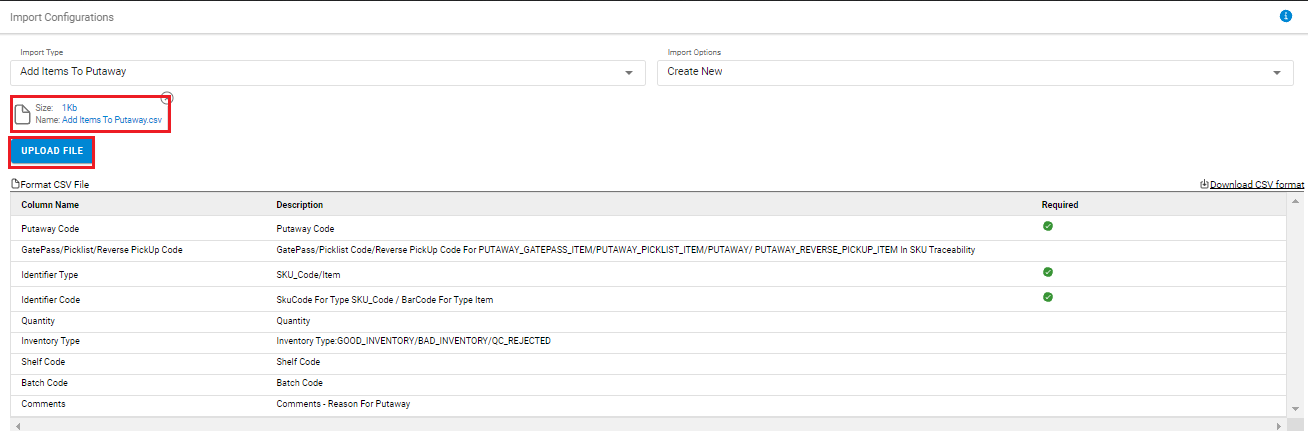Click the uploaded CSV file document icon

pyautogui.click(x=22, y=113)
